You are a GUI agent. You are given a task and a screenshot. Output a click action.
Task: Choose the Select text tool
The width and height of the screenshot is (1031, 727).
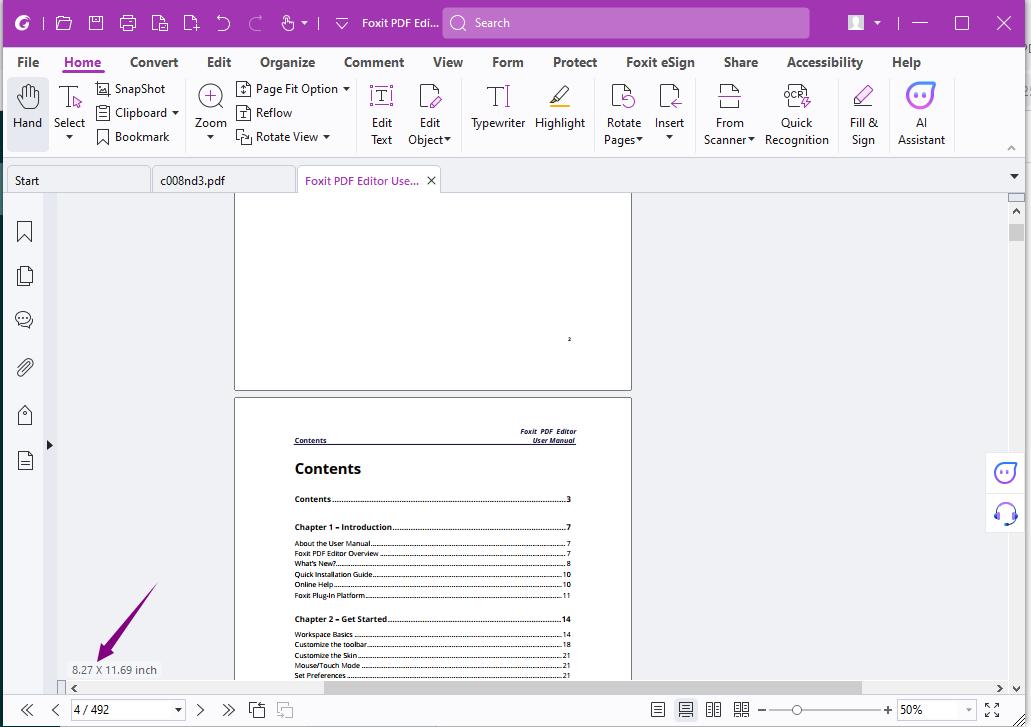point(69,112)
